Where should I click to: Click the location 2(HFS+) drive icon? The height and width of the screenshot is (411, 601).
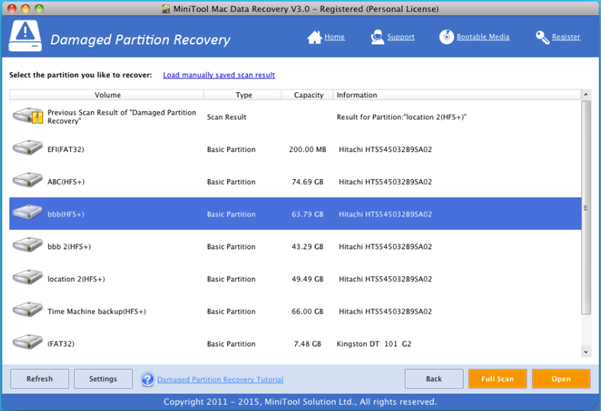(28, 277)
